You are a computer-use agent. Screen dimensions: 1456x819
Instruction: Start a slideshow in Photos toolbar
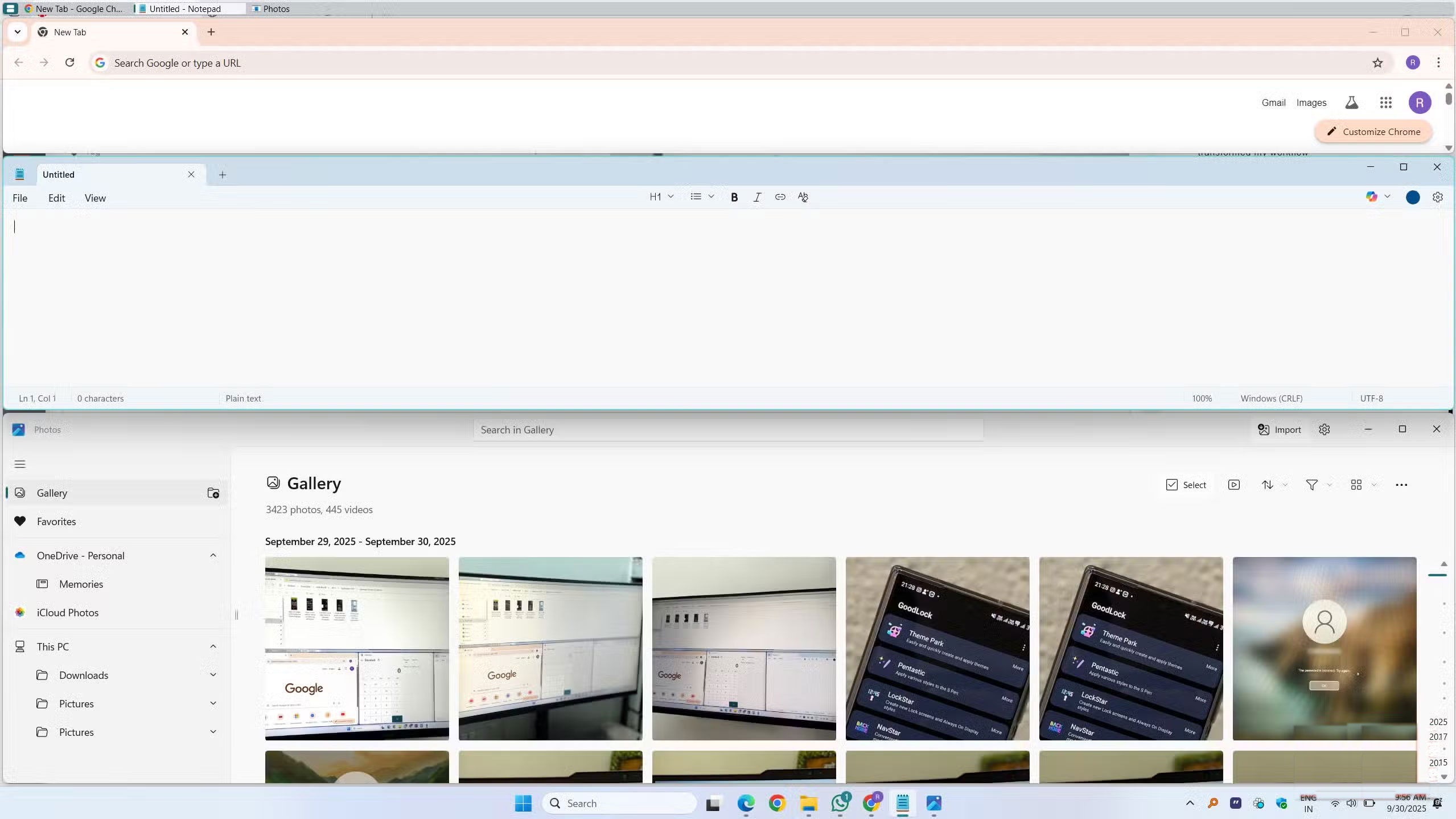pos(1233,484)
